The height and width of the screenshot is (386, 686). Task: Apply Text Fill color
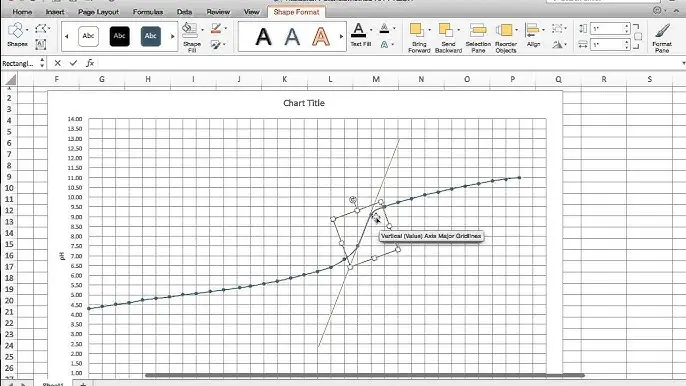click(358, 31)
